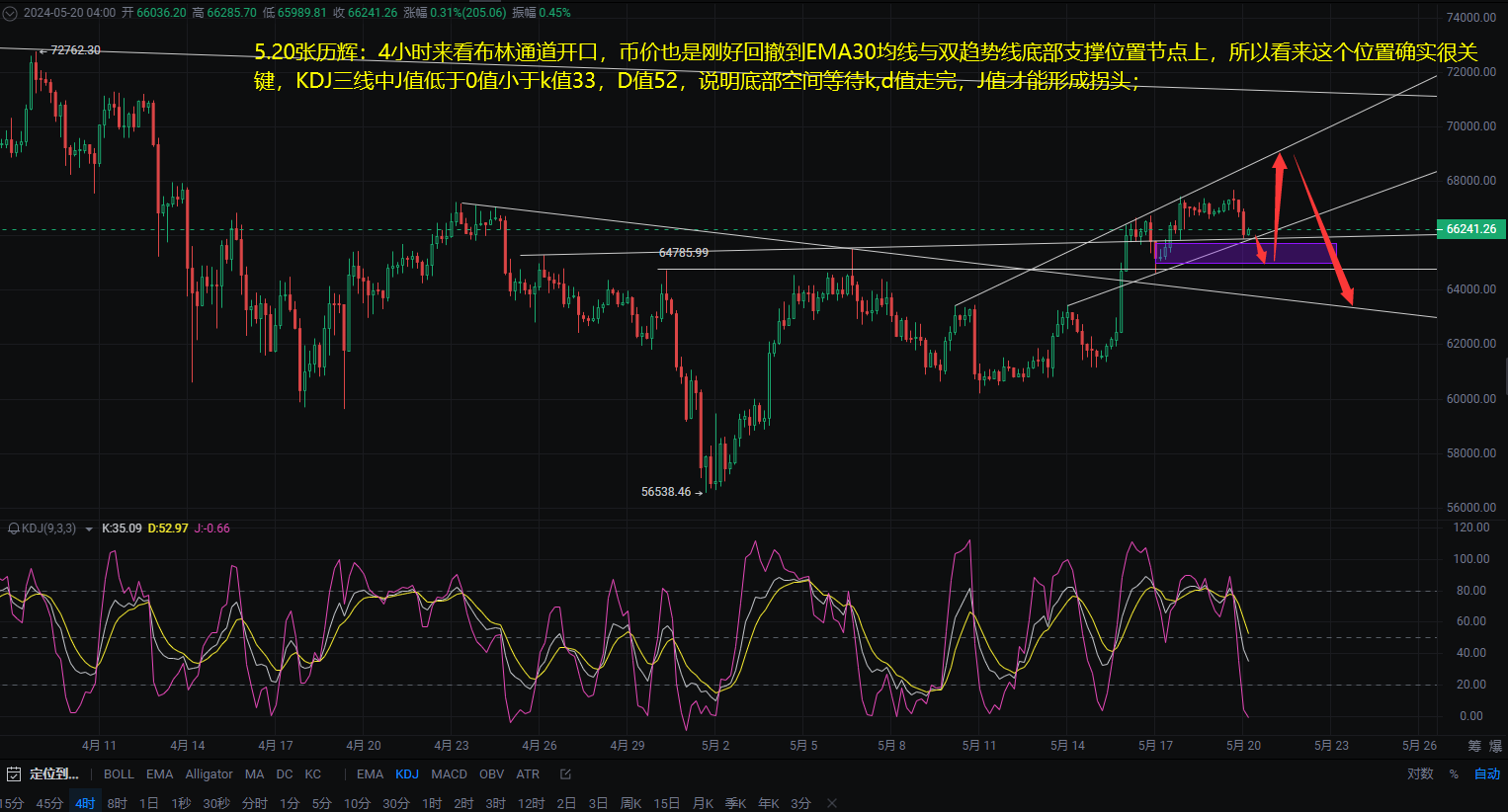Select the 自动 auto scale mode
The height and width of the screenshot is (812, 1508).
pos(1487,774)
